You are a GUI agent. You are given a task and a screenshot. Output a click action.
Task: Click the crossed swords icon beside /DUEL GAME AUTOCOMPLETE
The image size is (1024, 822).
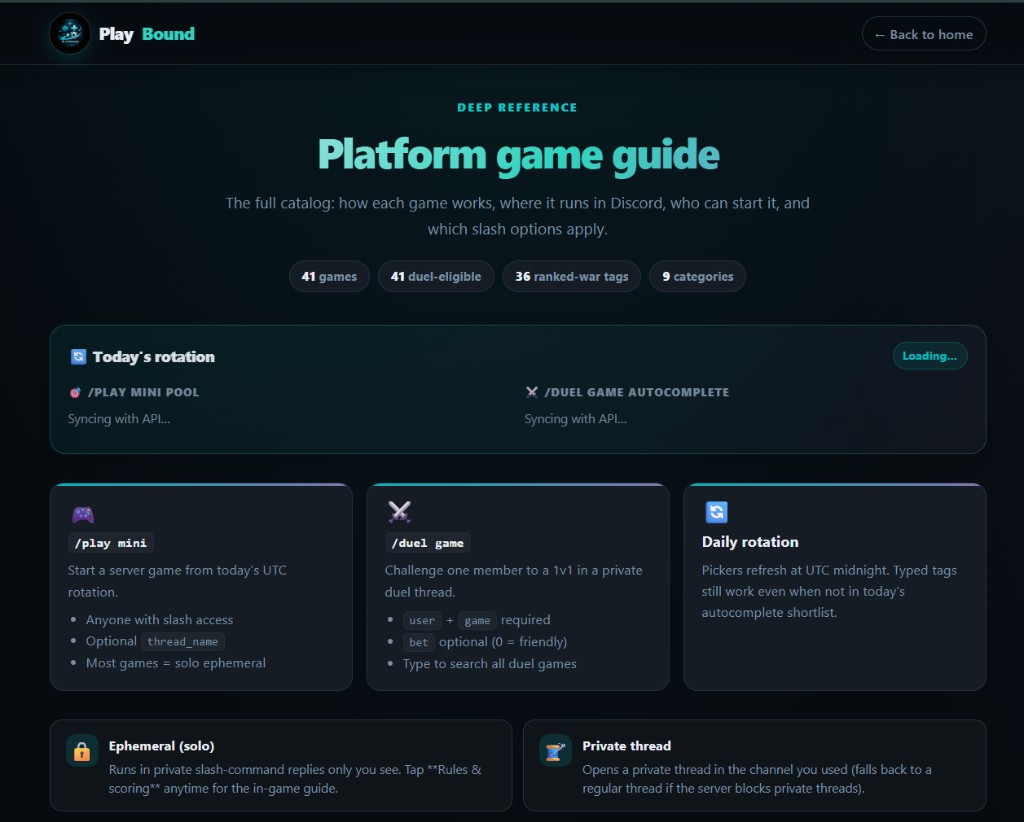click(x=532, y=392)
